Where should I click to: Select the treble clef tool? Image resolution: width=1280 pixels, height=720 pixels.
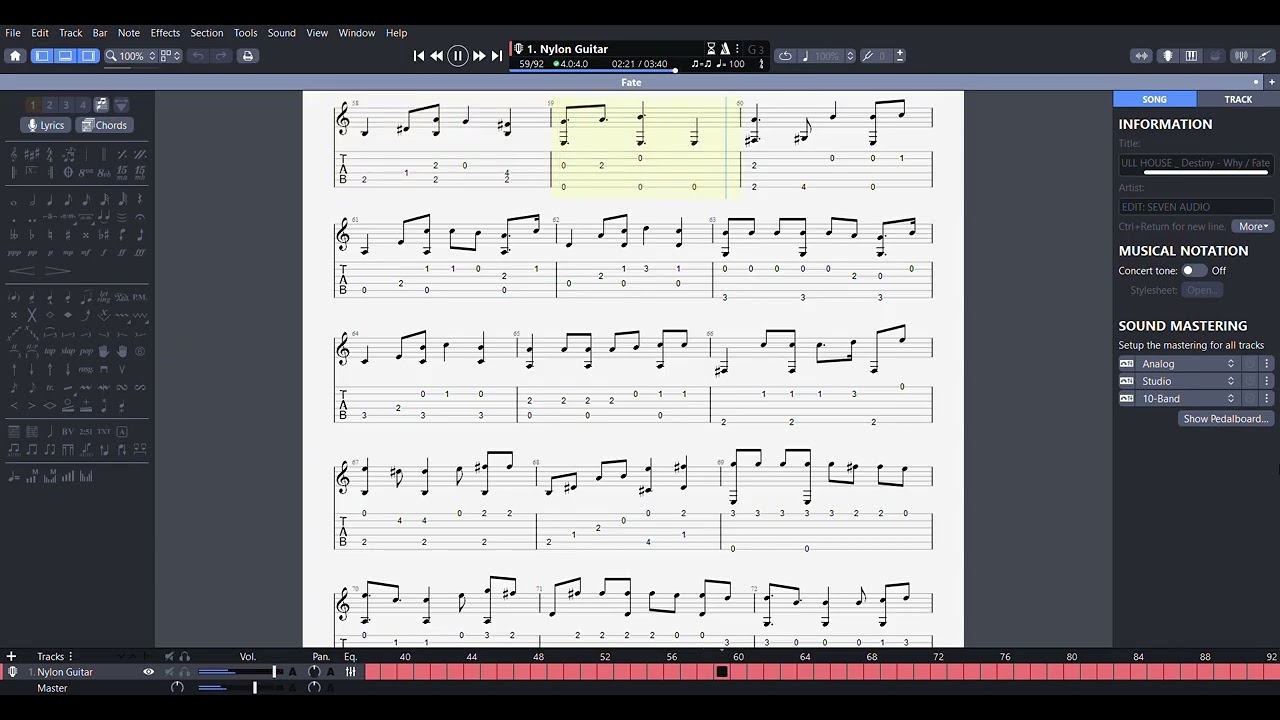14,154
